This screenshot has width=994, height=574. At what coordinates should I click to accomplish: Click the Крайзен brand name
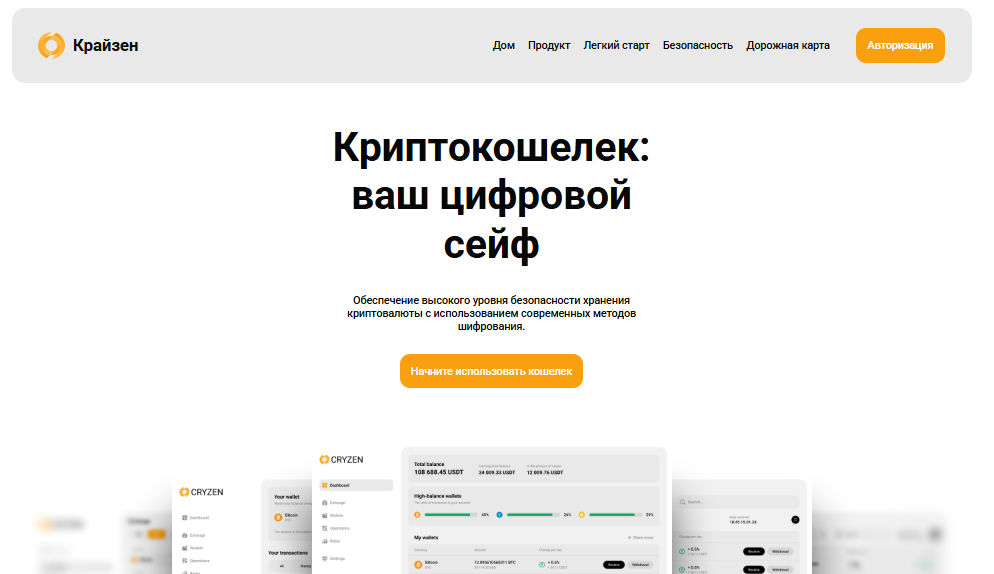tap(105, 46)
